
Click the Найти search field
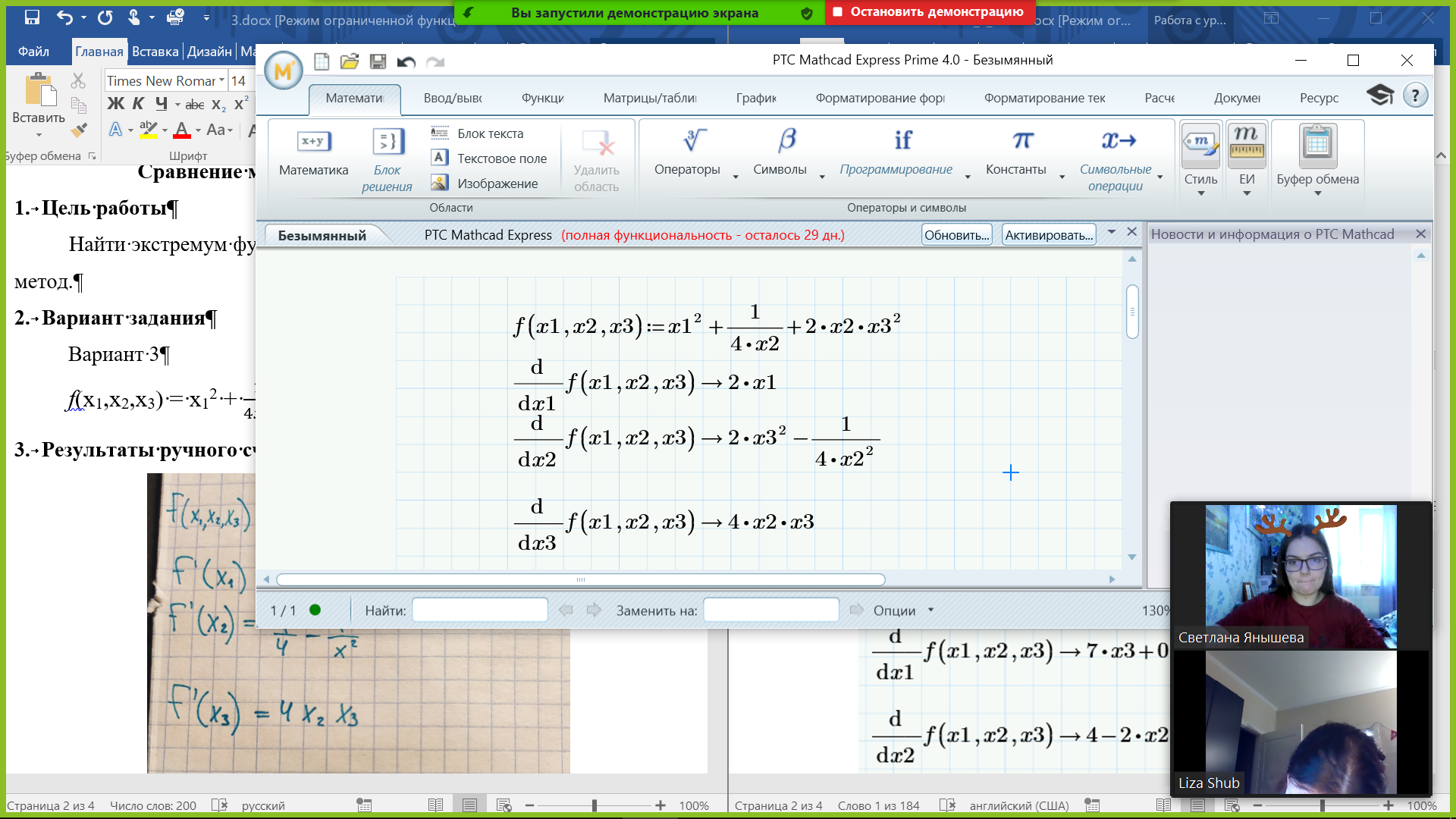coord(479,610)
